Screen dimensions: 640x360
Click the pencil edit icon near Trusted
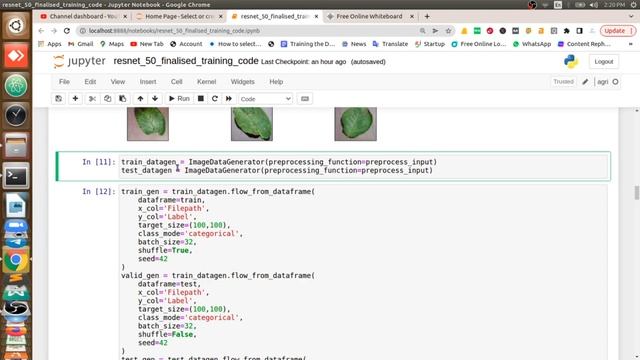coord(585,82)
